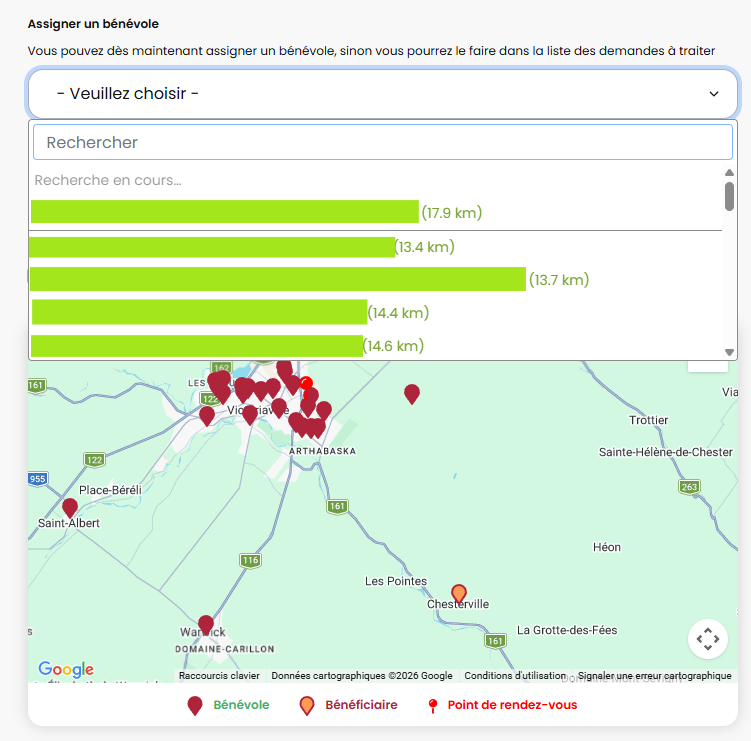Open "Signaler une erreur cartographique" link
The image size is (751, 741).
point(654,676)
